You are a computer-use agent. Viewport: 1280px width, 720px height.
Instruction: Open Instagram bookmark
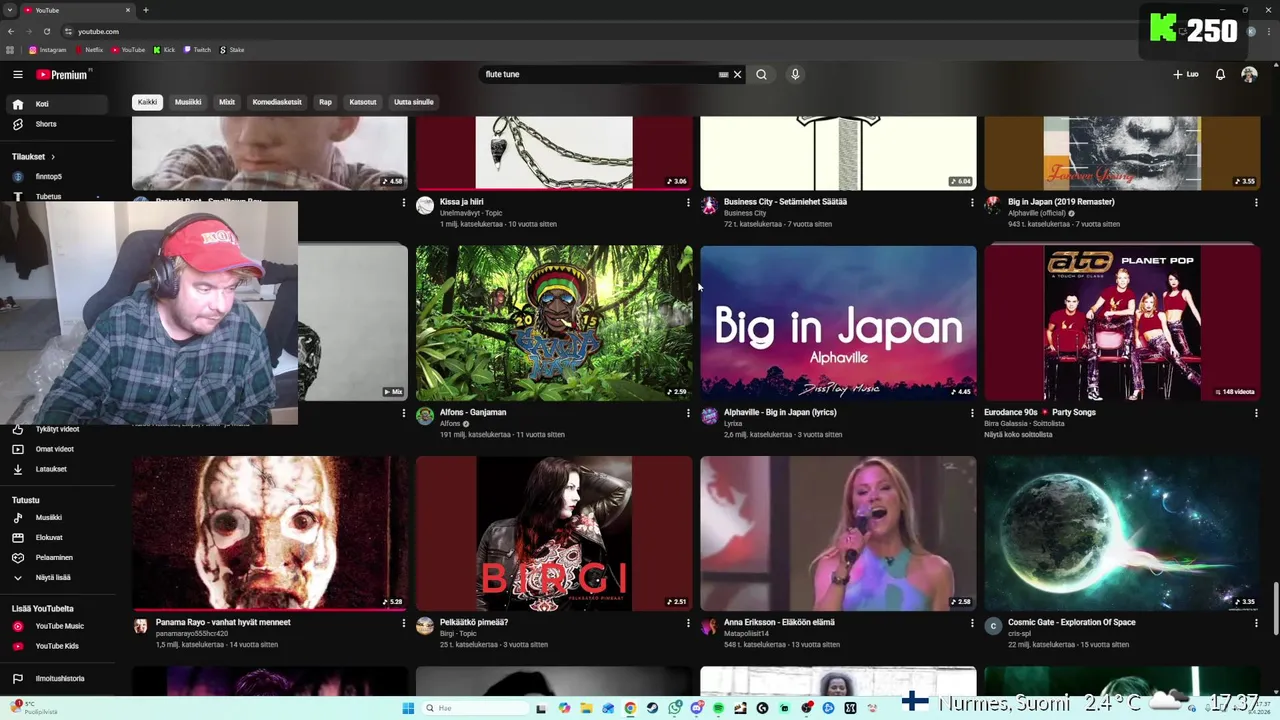tap(47, 50)
